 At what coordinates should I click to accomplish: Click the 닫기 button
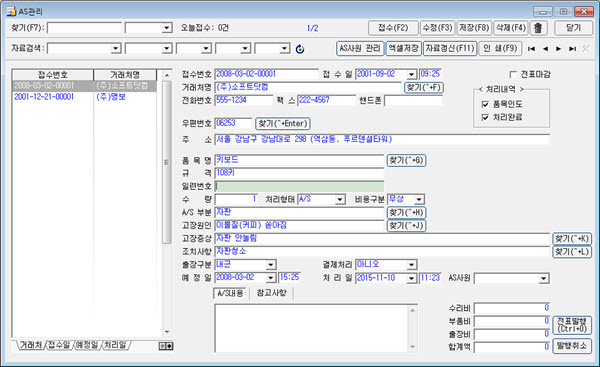(573, 28)
